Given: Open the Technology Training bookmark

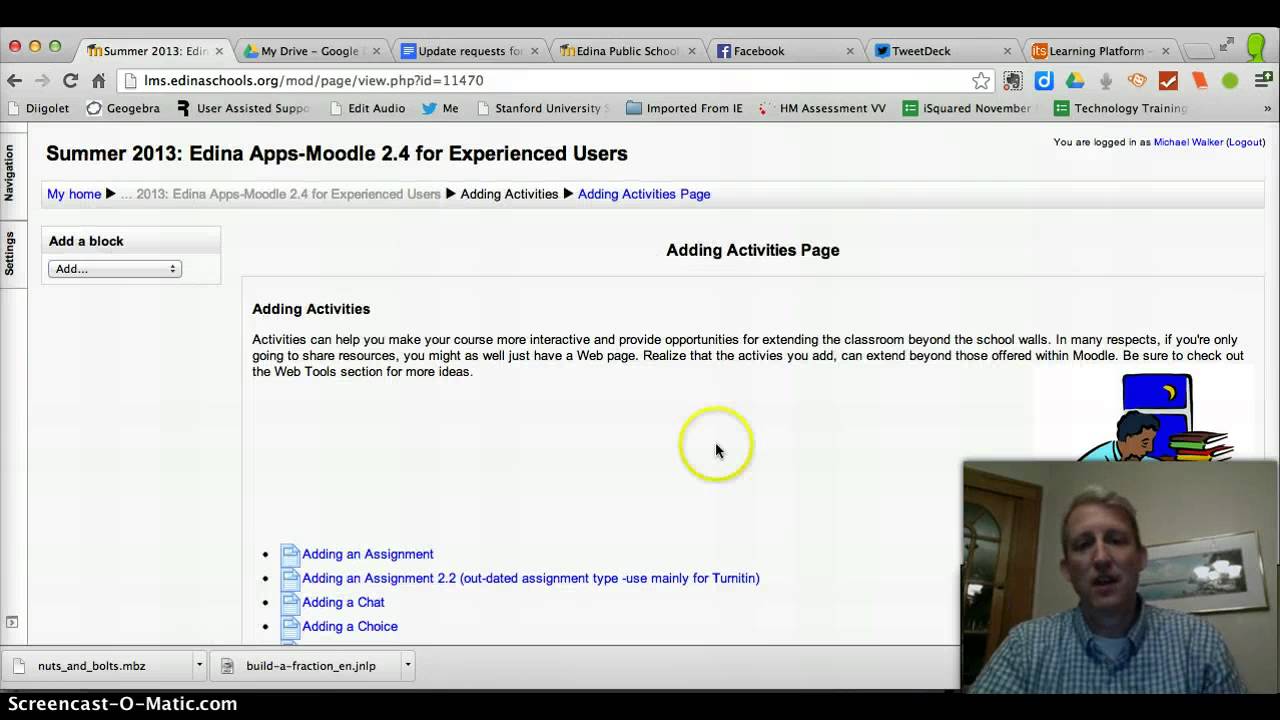Looking at the screenshot, I should click(1121, 108).
